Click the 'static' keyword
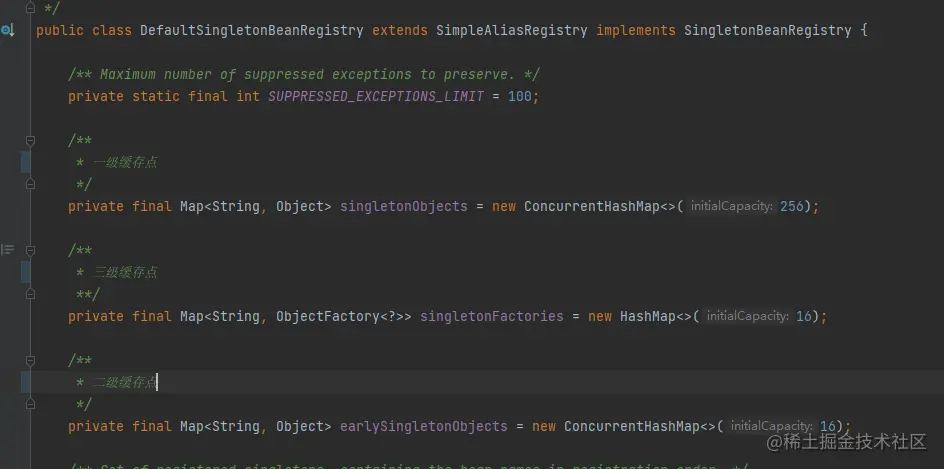Screen dimensions: 944x469 (x=156, y=96)
